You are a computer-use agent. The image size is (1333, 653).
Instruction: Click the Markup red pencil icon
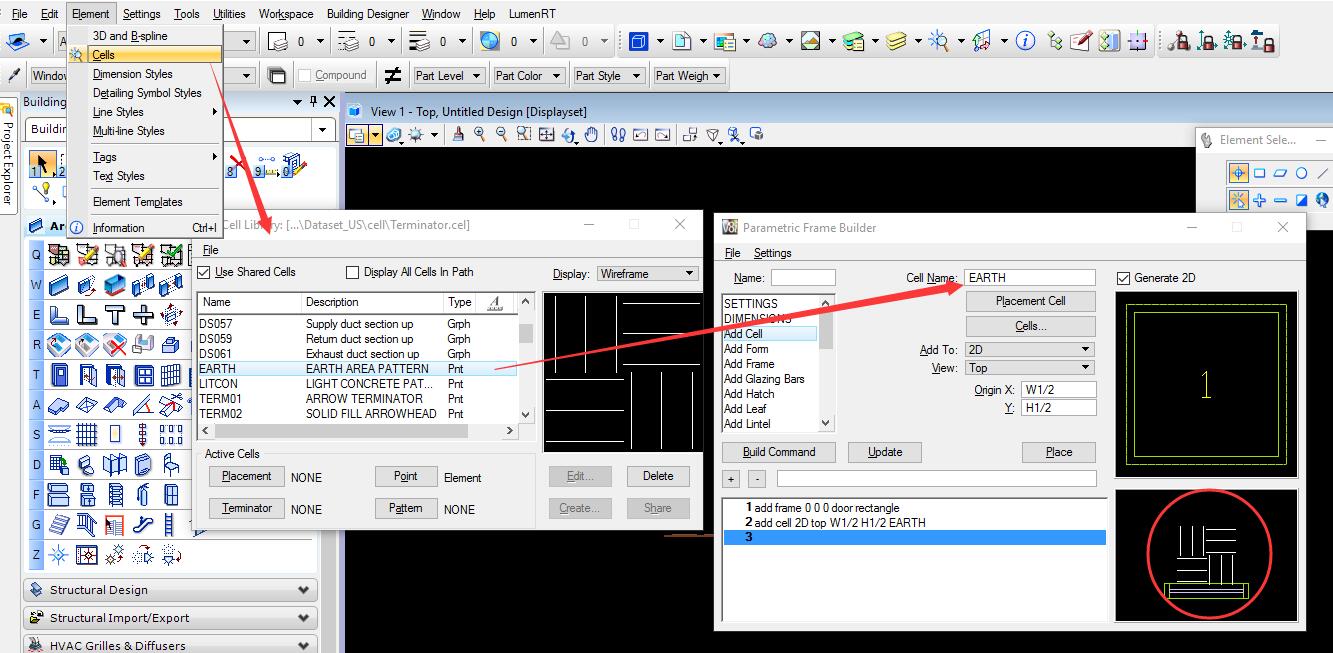tap(1081, 41)
